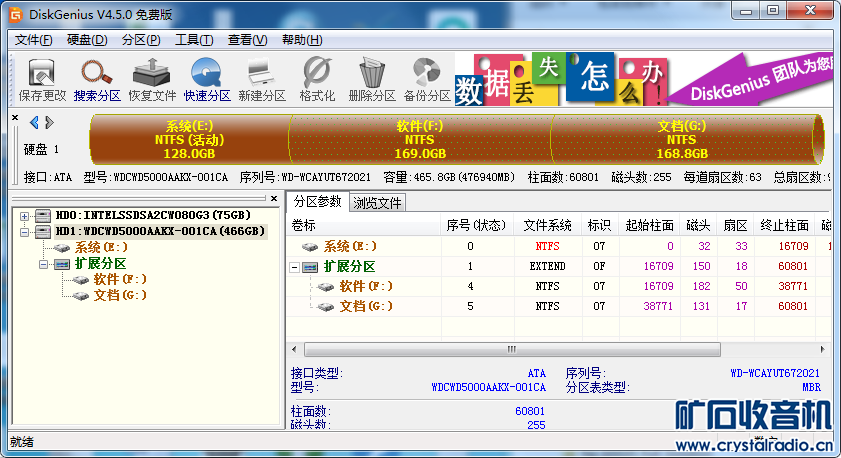Click red NTFS cell of 系统(E:) row
This screenshot has height=458, width=841.
pos(547,246)
